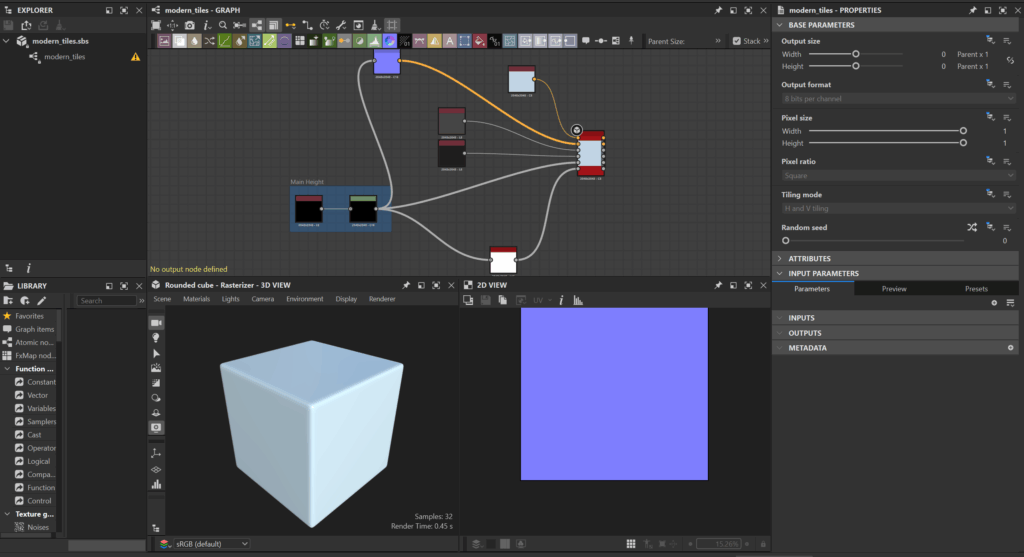Add a Blur droplet node from the node toolbar
This screenshot has height=557, width=1024.
point(194,41)
